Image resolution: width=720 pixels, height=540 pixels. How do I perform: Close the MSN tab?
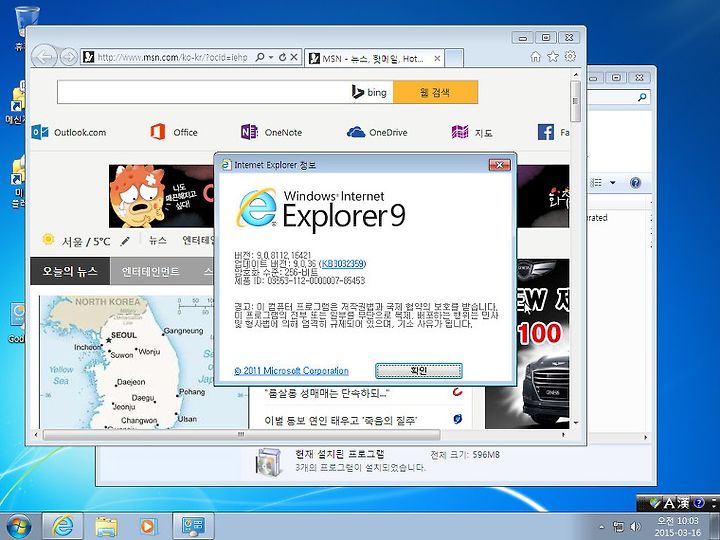pyautogui.click(x=437, y=58)
